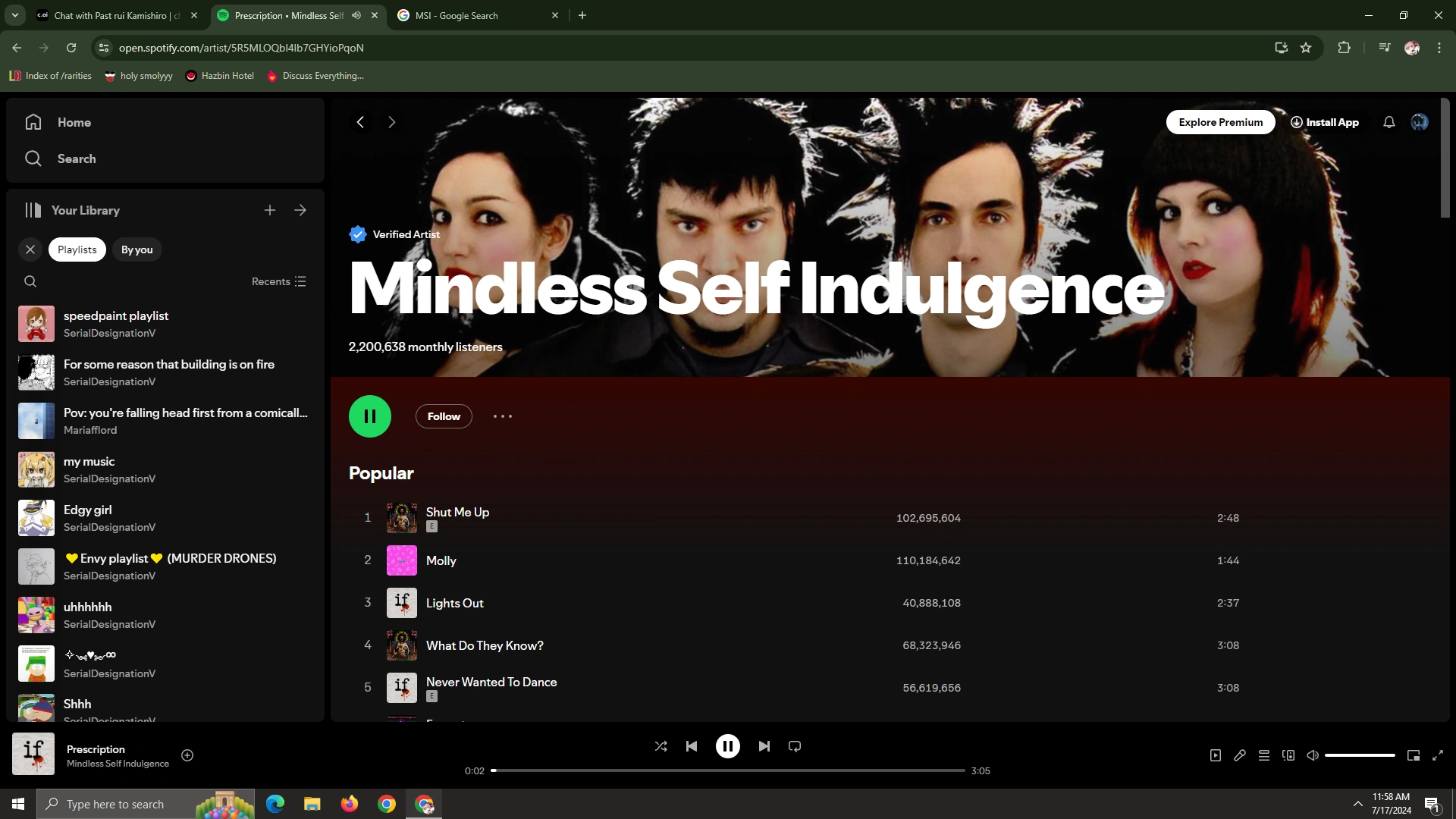
Task: Open Spotify notifications
Action: click(x=1389, y=122)
